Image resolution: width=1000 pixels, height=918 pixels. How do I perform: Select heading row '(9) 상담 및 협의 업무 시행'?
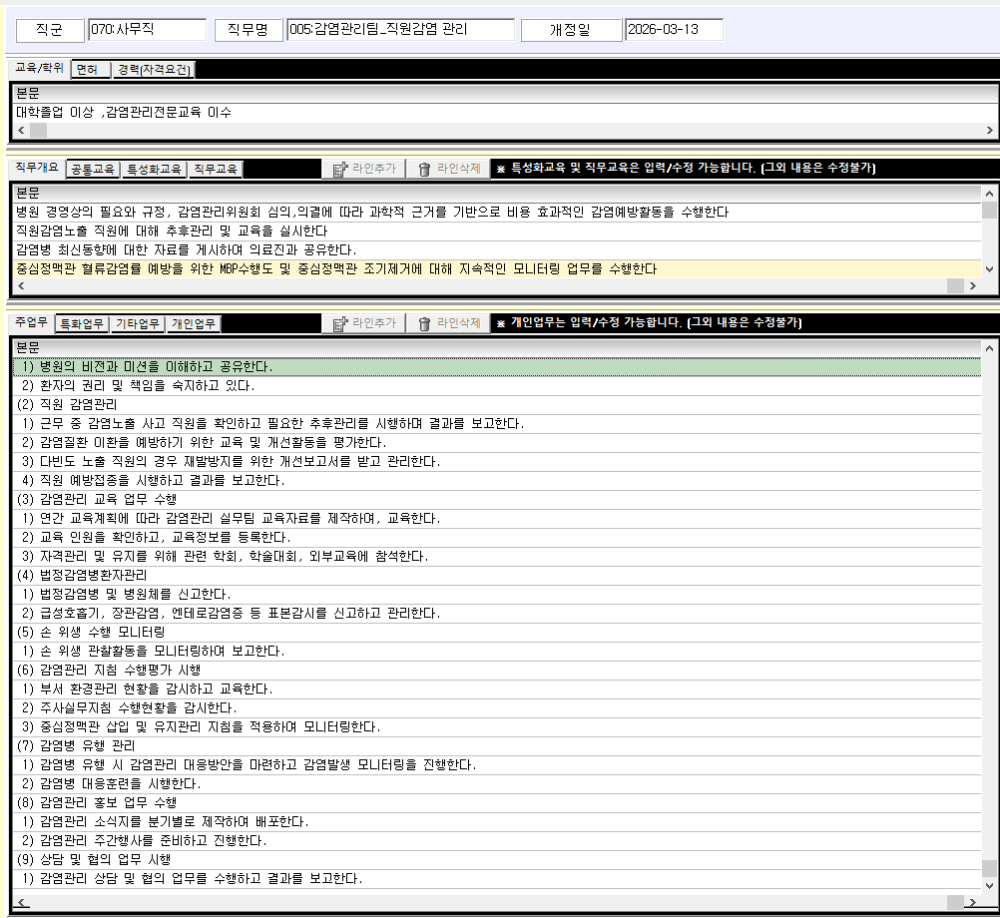coord(497,860)
